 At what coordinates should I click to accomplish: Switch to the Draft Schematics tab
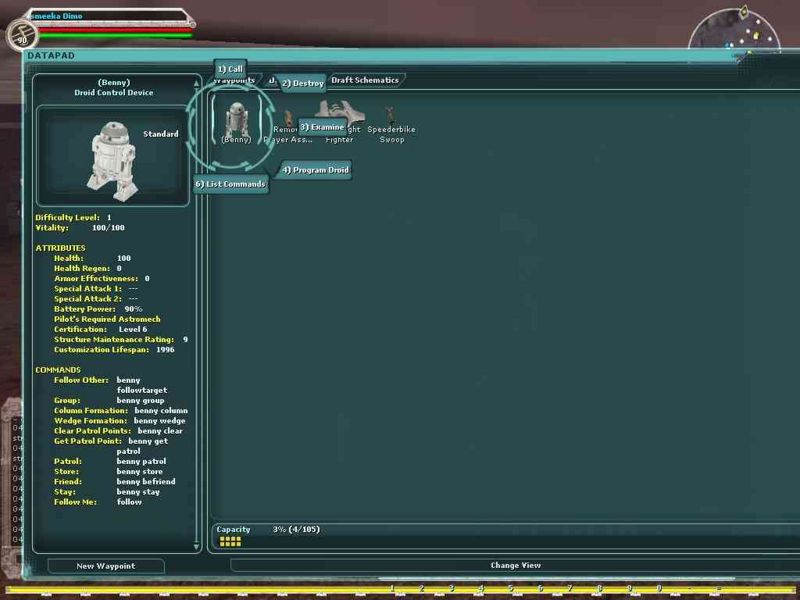coord(364,80)
